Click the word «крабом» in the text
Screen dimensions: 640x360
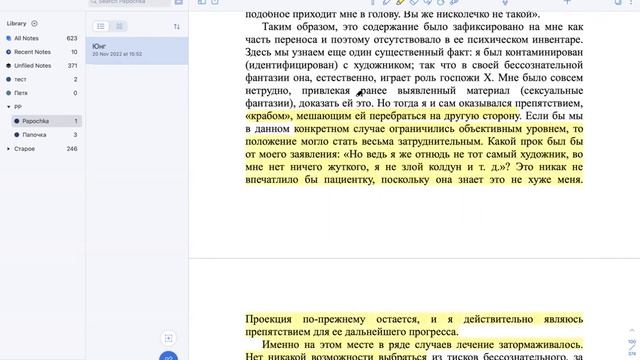269,116
